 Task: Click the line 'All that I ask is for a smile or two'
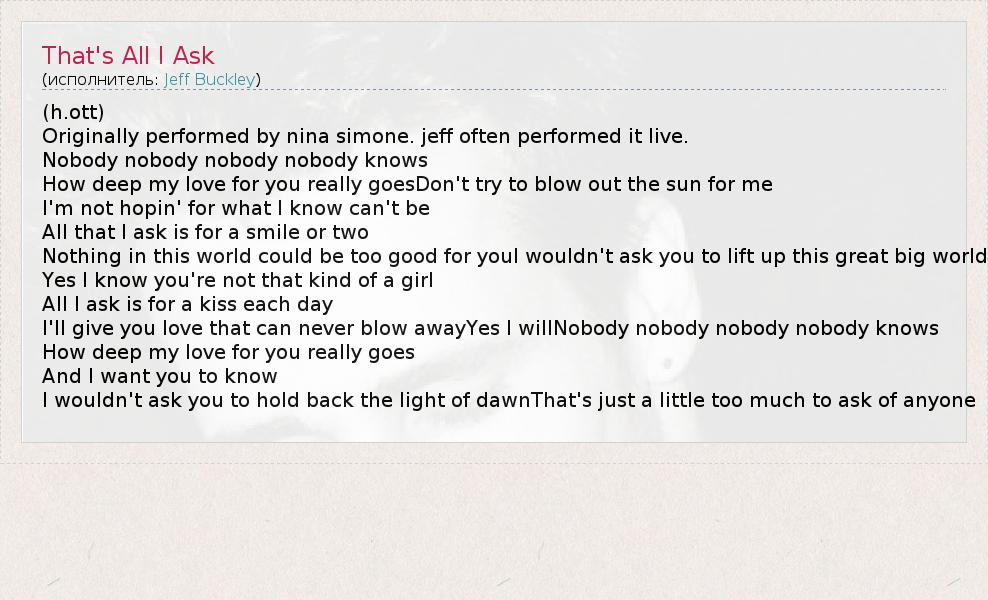[205, 232]
